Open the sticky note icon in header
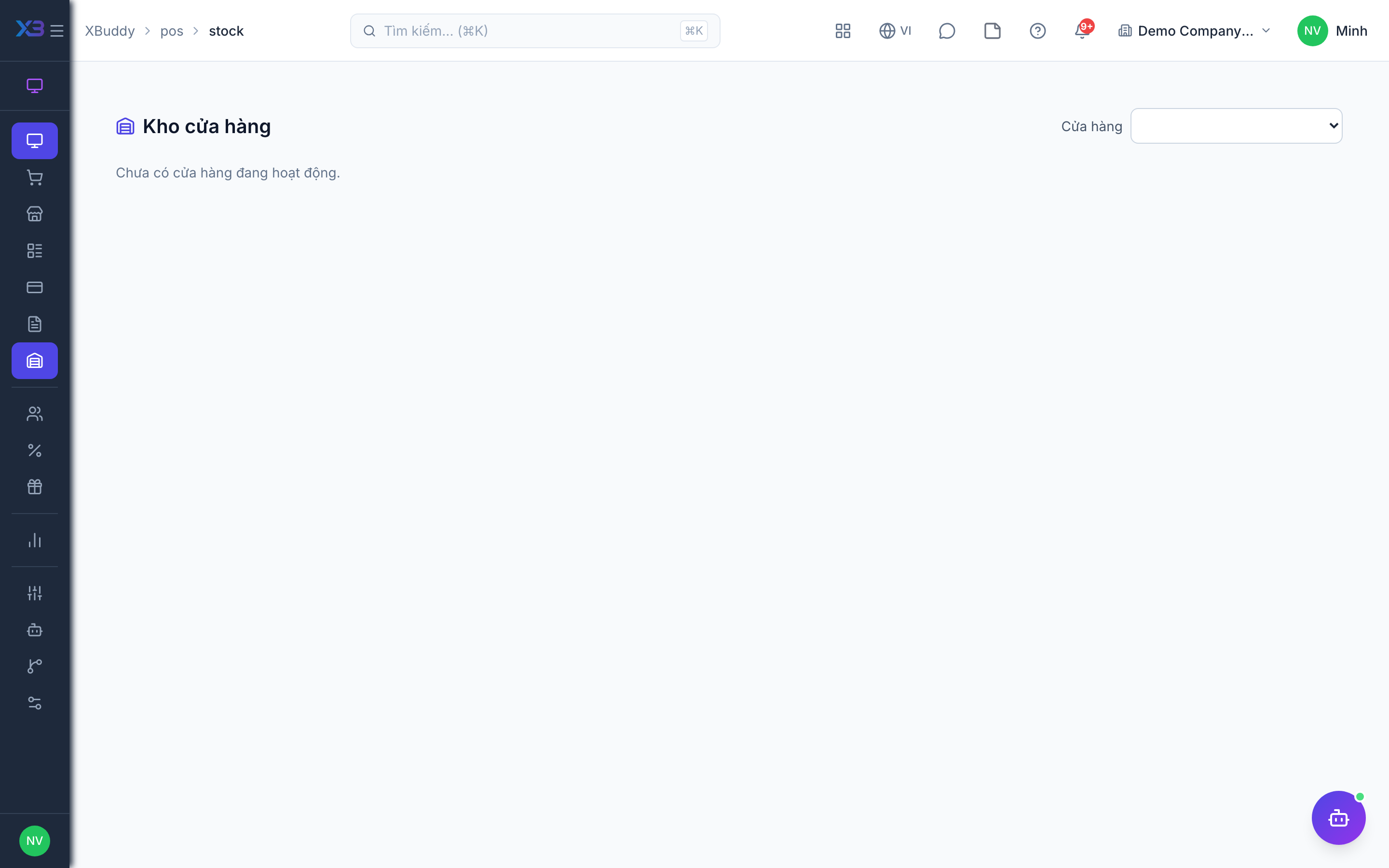 [992, 31]
